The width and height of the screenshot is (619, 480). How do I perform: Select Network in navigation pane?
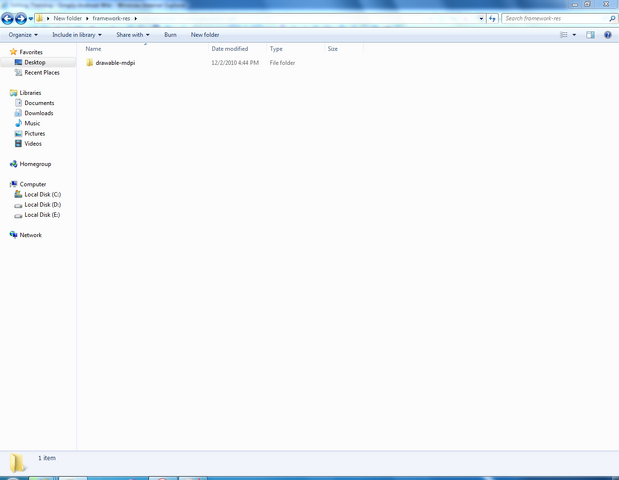click(30, 235)
